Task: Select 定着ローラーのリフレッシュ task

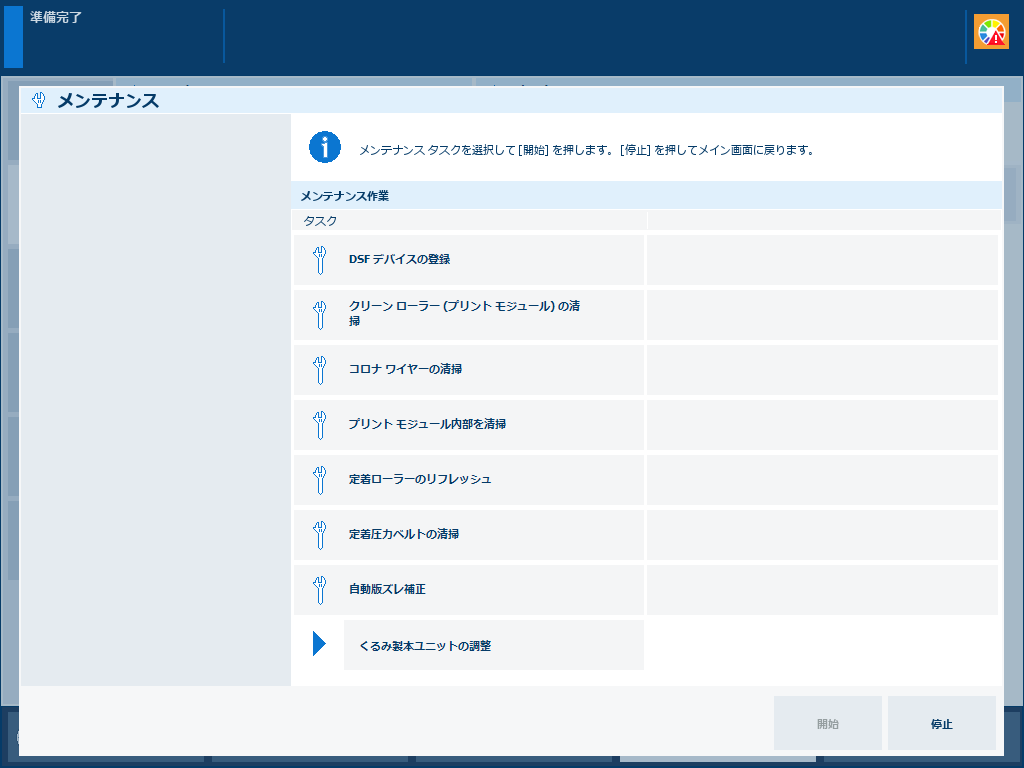Action: (x=469, y=479)
